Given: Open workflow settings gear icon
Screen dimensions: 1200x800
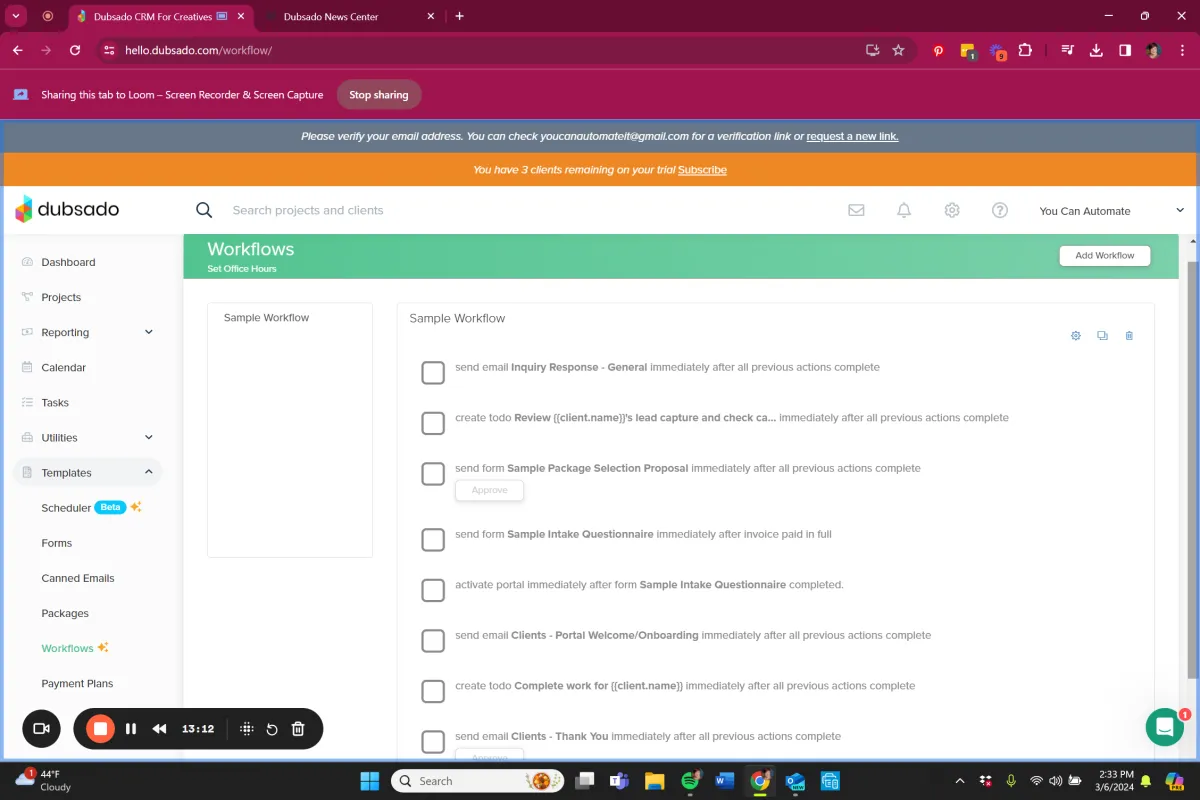Looking at the screenshot, I should coord(1076,336).
